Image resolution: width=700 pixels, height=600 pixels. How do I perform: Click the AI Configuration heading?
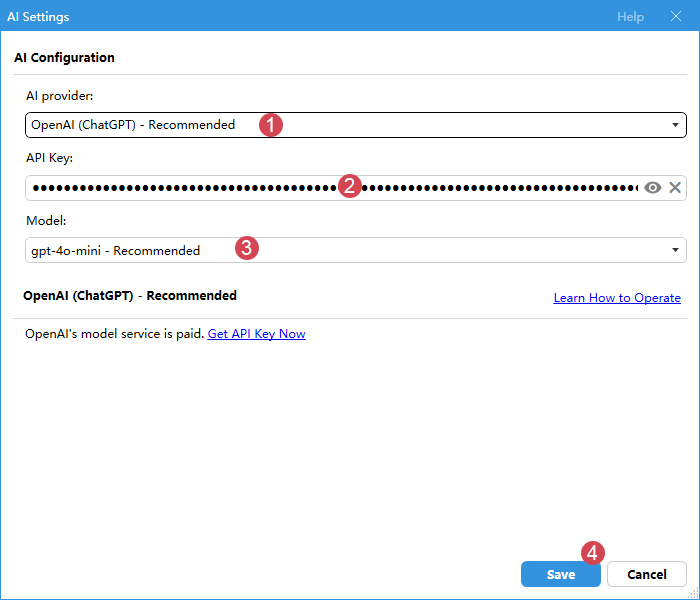click(64, 58)
